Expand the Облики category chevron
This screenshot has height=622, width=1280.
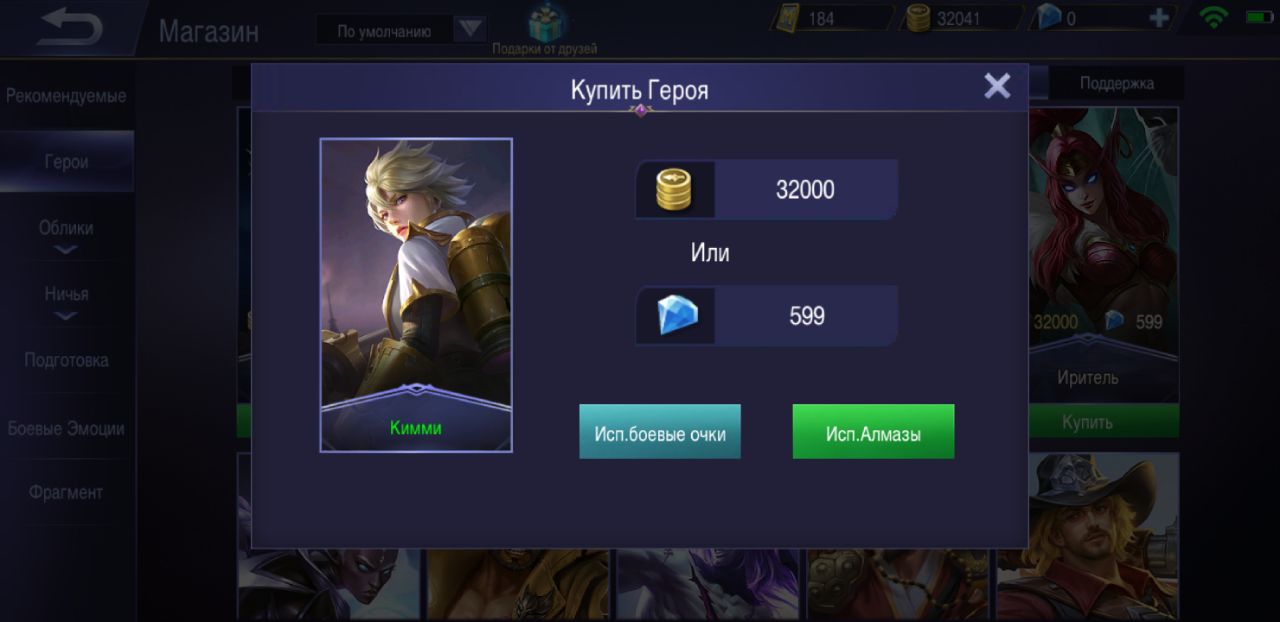coord(66,250)
